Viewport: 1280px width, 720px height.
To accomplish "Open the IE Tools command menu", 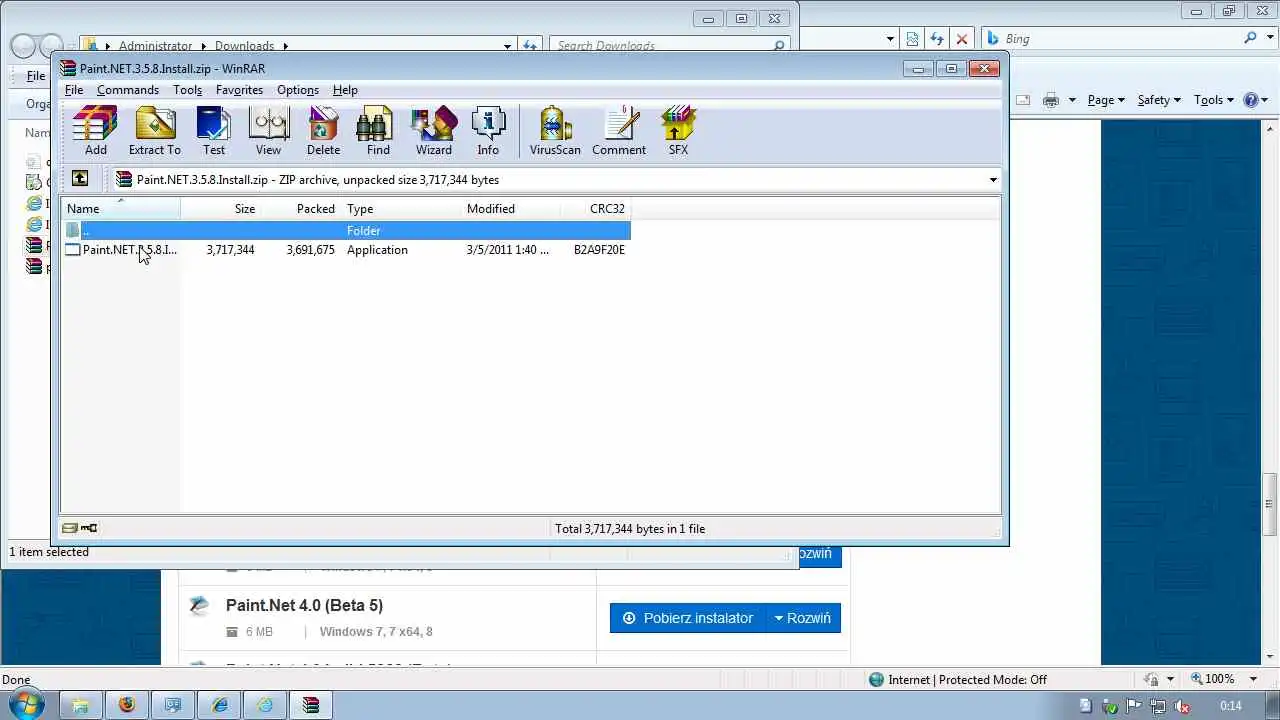I will click(x=1214, y=100).
